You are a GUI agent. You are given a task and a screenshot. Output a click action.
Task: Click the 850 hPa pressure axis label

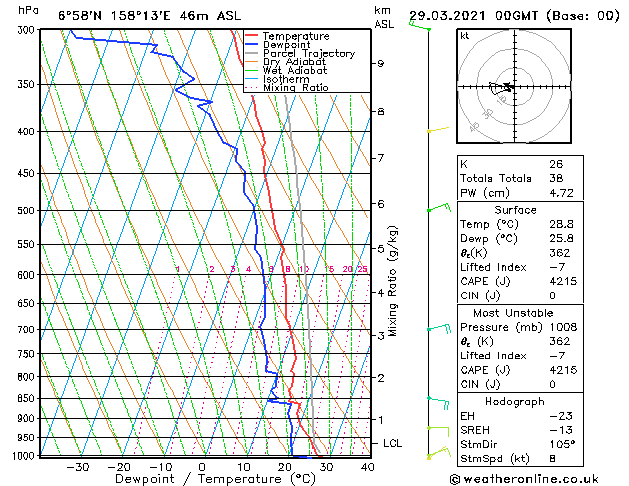pyautogui.click(x=28, y=398)
